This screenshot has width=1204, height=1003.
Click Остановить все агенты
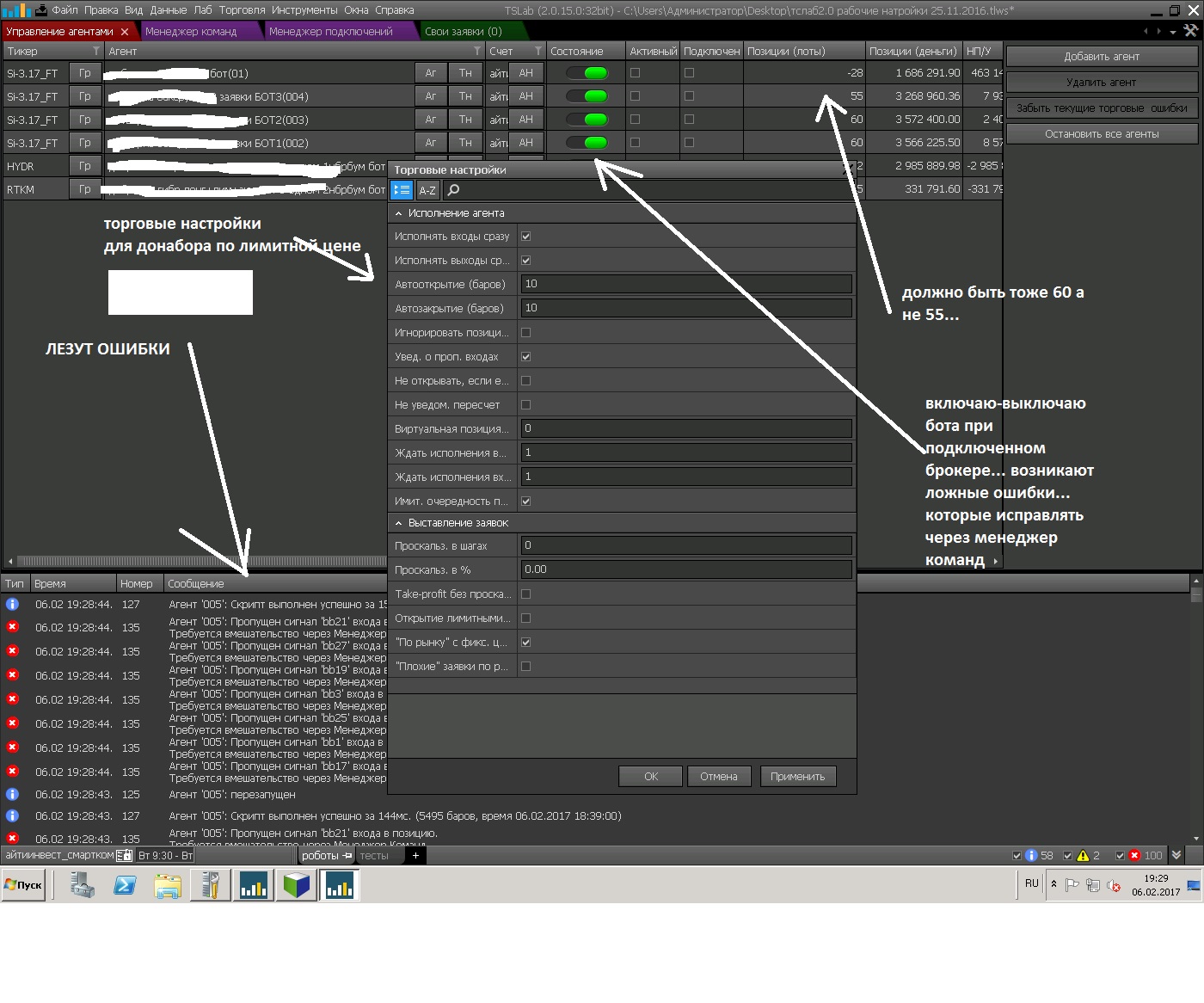(1102, 134)
